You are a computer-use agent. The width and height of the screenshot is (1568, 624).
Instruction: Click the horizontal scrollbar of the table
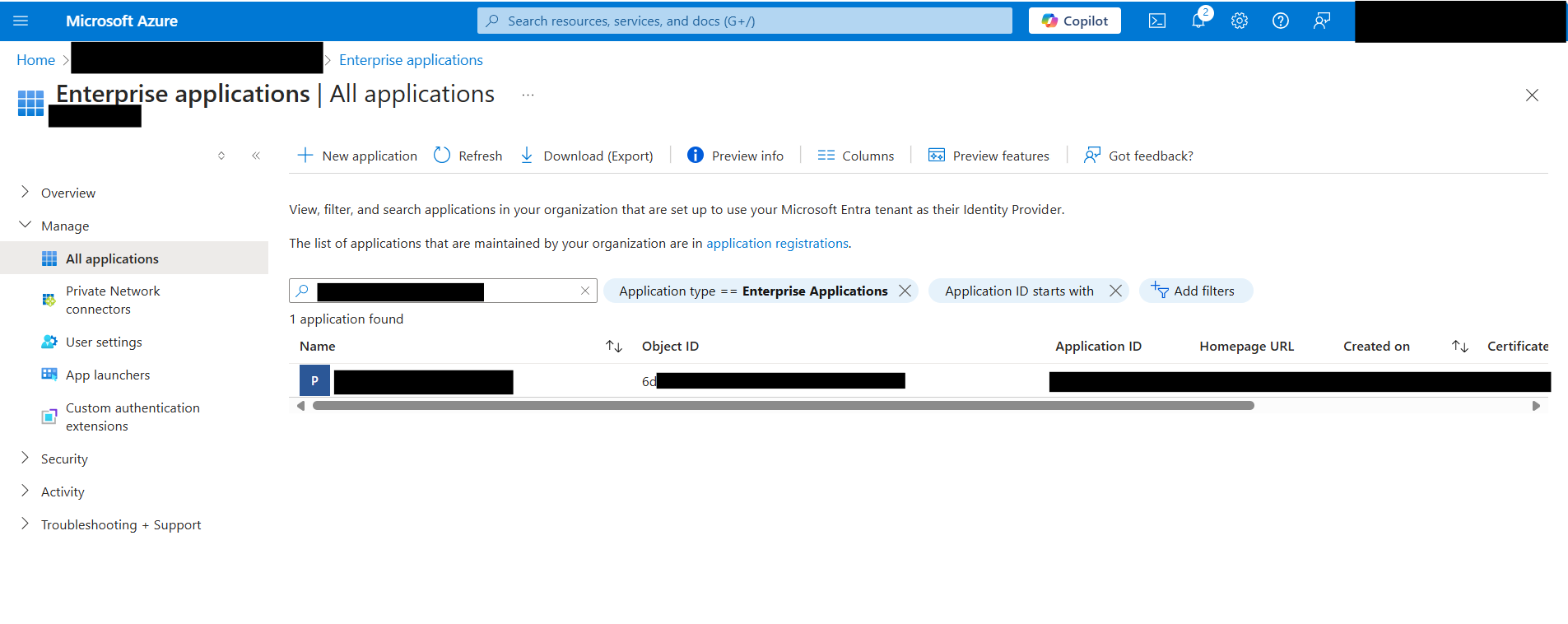[x=783, y=405]
